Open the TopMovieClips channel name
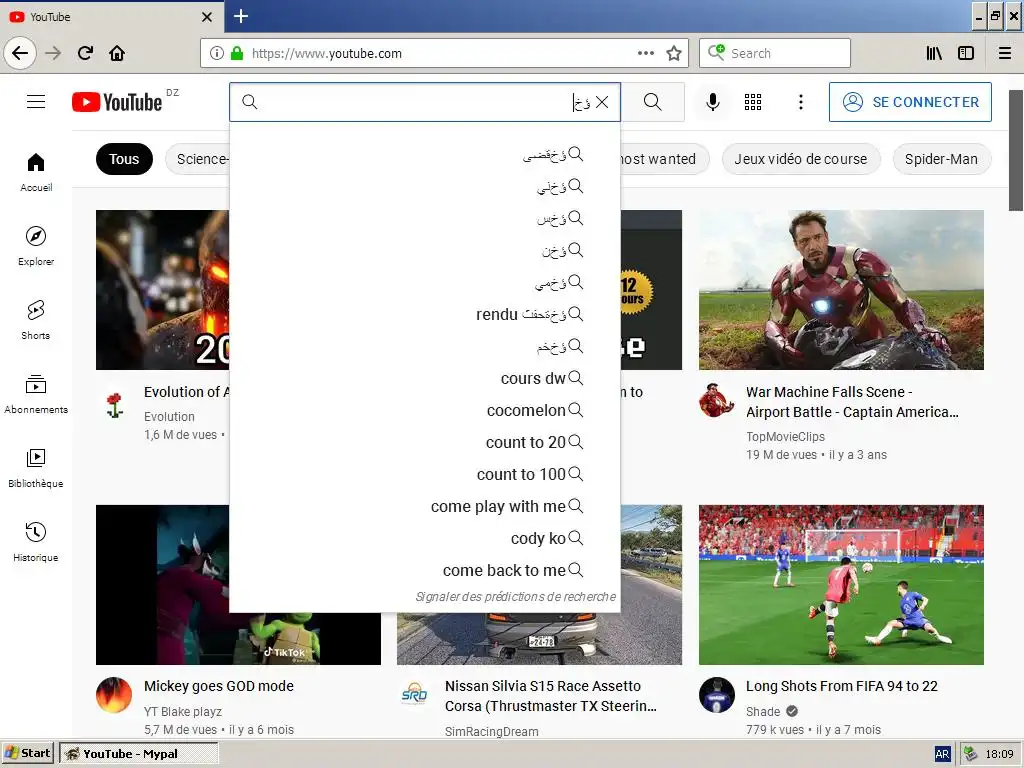Viewport: 1024px width, 768px height. click(x=785, y=436)
